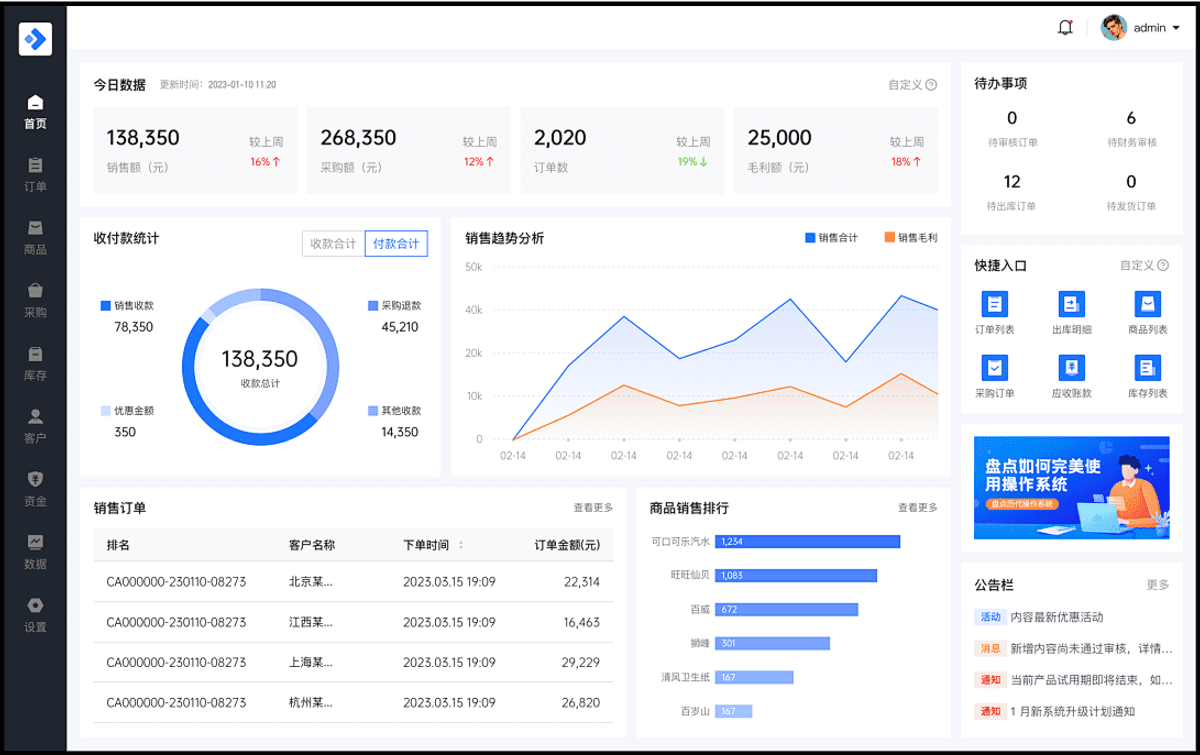
Task: Open 应收账款 via its quick entry icon
Action: (1070, 377)
